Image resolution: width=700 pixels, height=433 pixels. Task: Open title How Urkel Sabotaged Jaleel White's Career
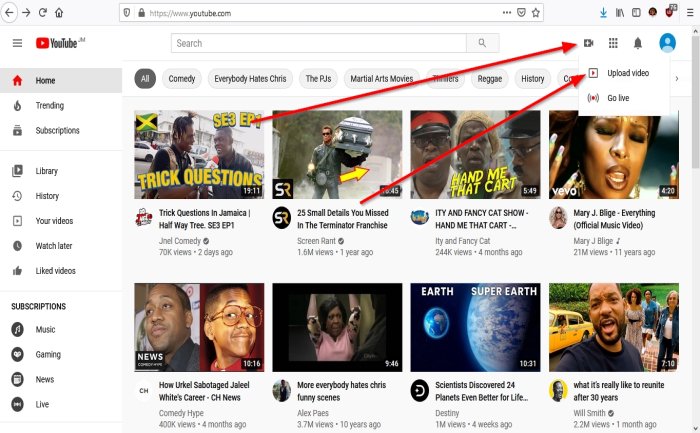click(204, 391)
